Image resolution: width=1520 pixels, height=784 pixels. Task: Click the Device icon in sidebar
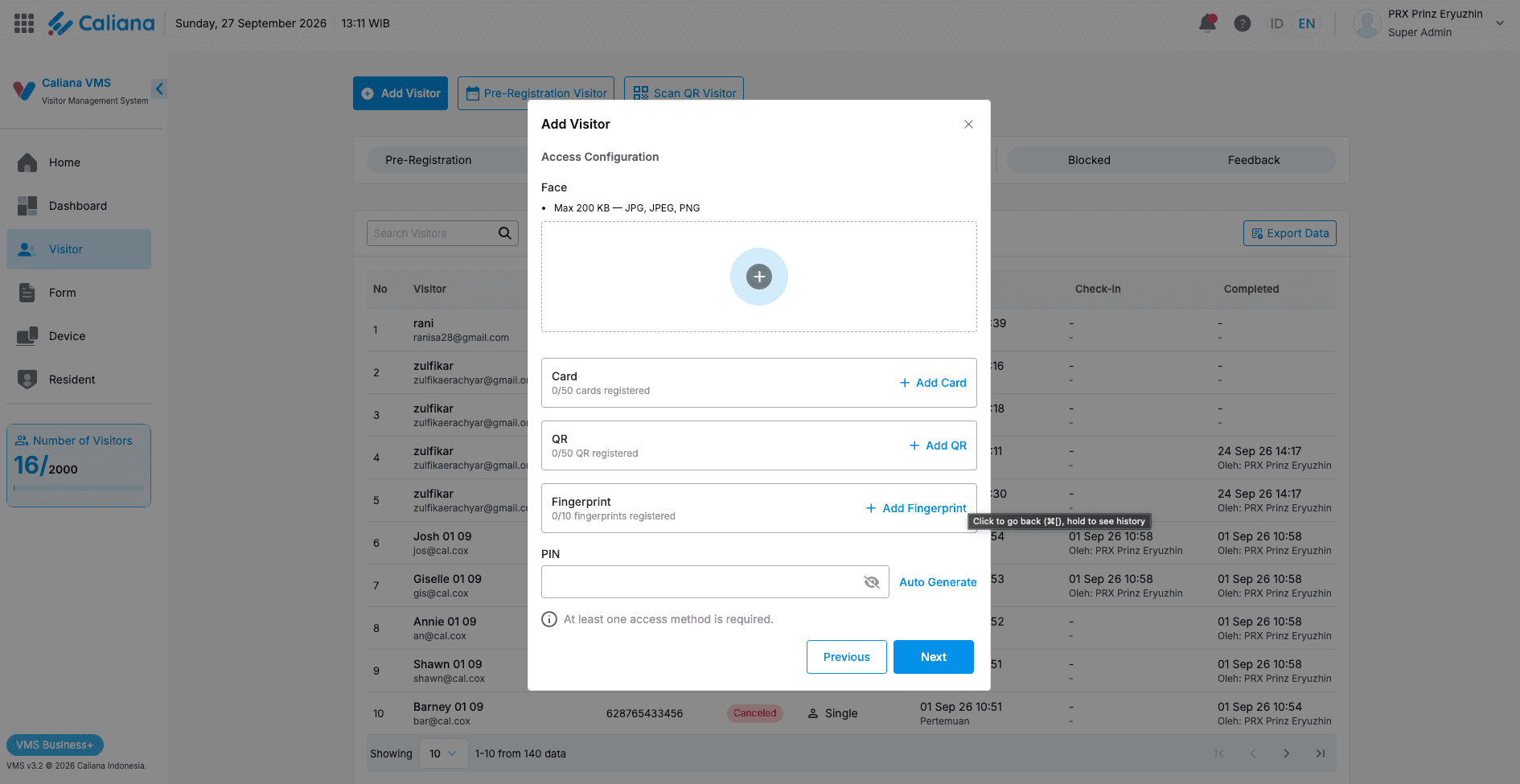(27, 336)
